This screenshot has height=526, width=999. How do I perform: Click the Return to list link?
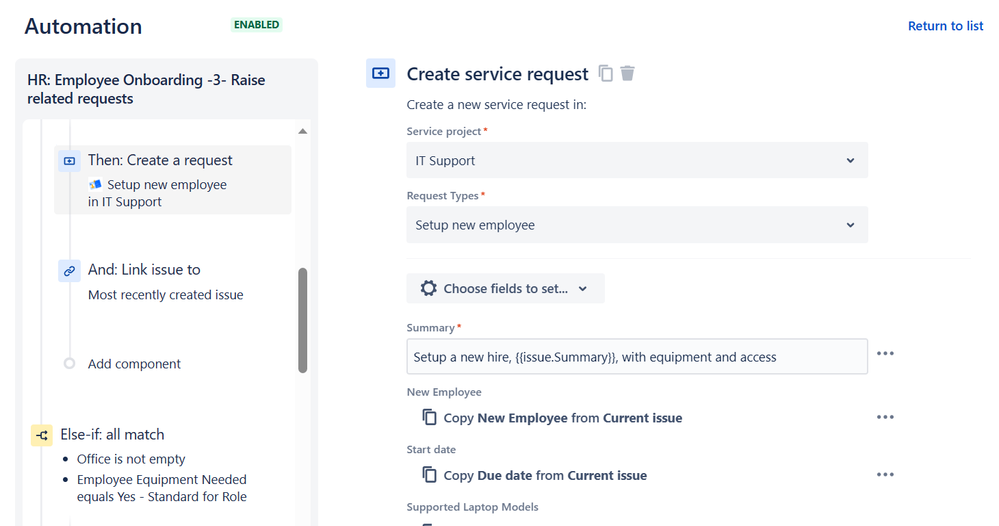coord(945,26)
